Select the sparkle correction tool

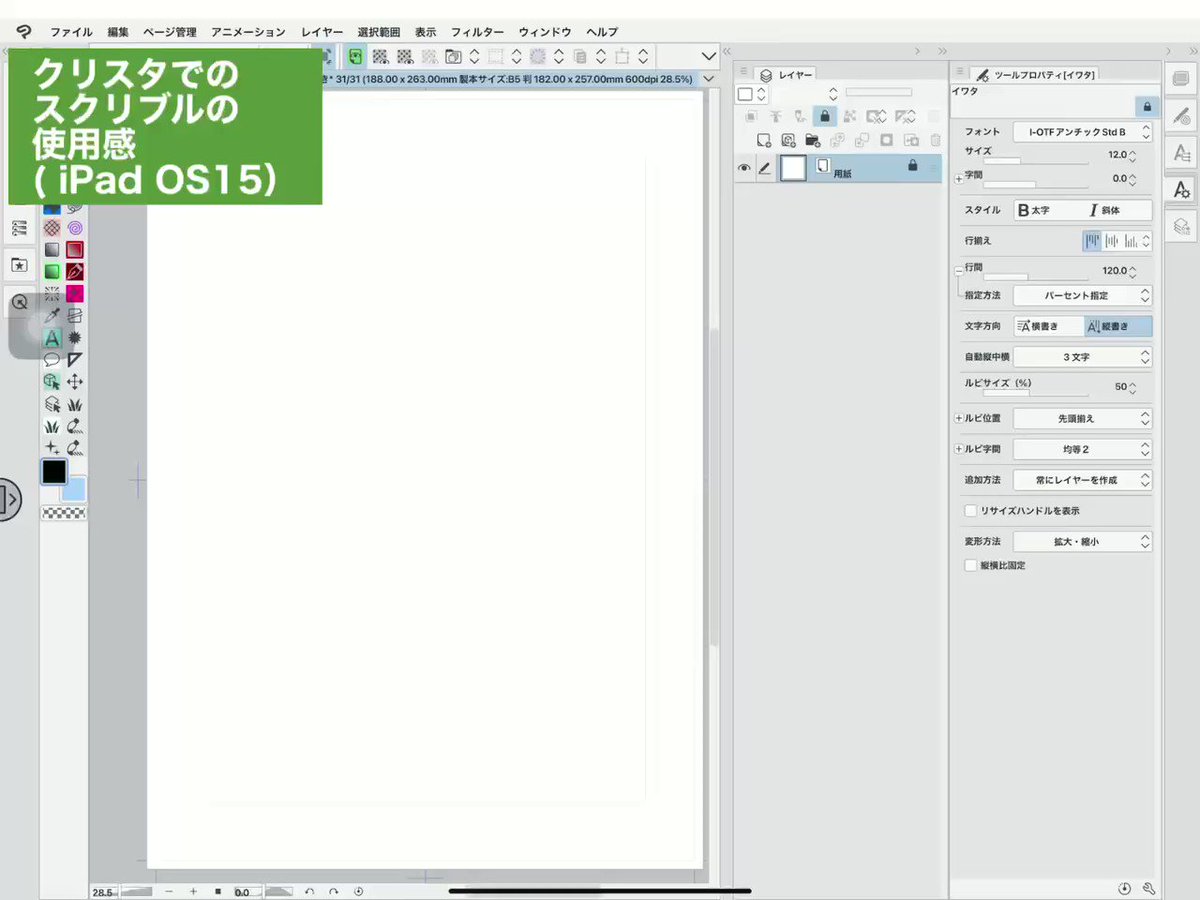tap(52, 448)
